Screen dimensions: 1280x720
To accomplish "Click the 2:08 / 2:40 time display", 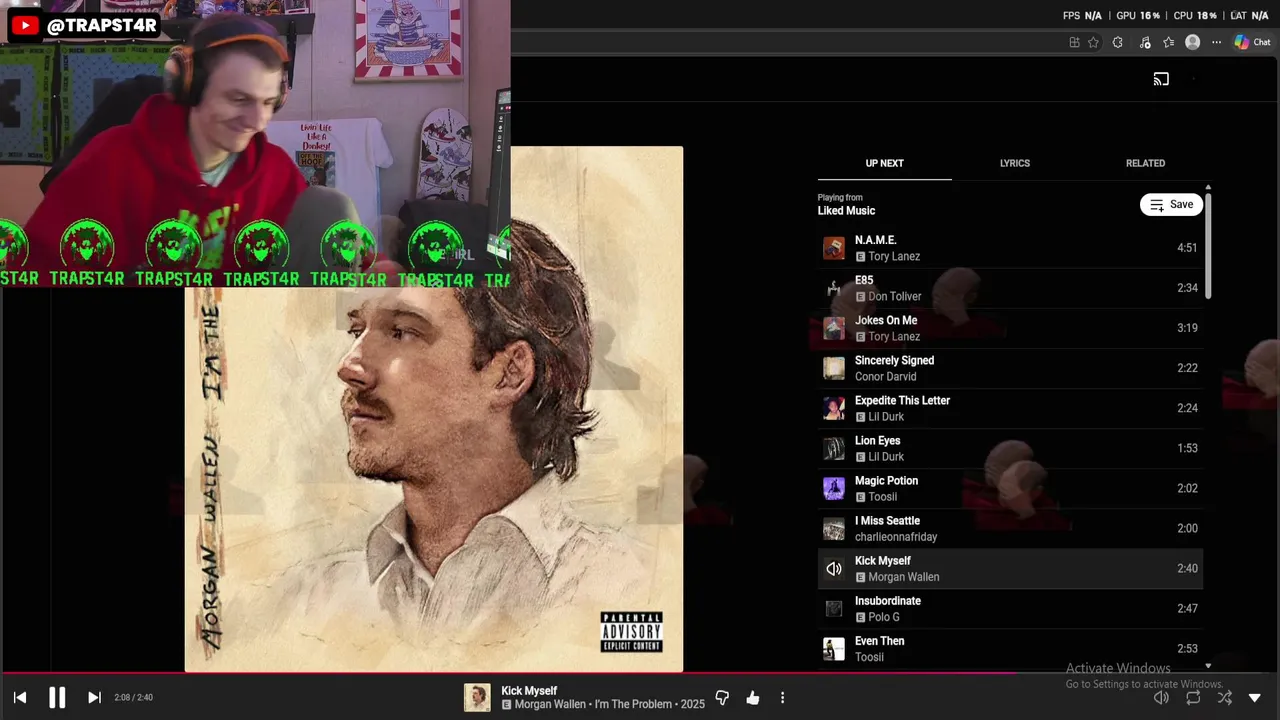I will pos(133,698).
